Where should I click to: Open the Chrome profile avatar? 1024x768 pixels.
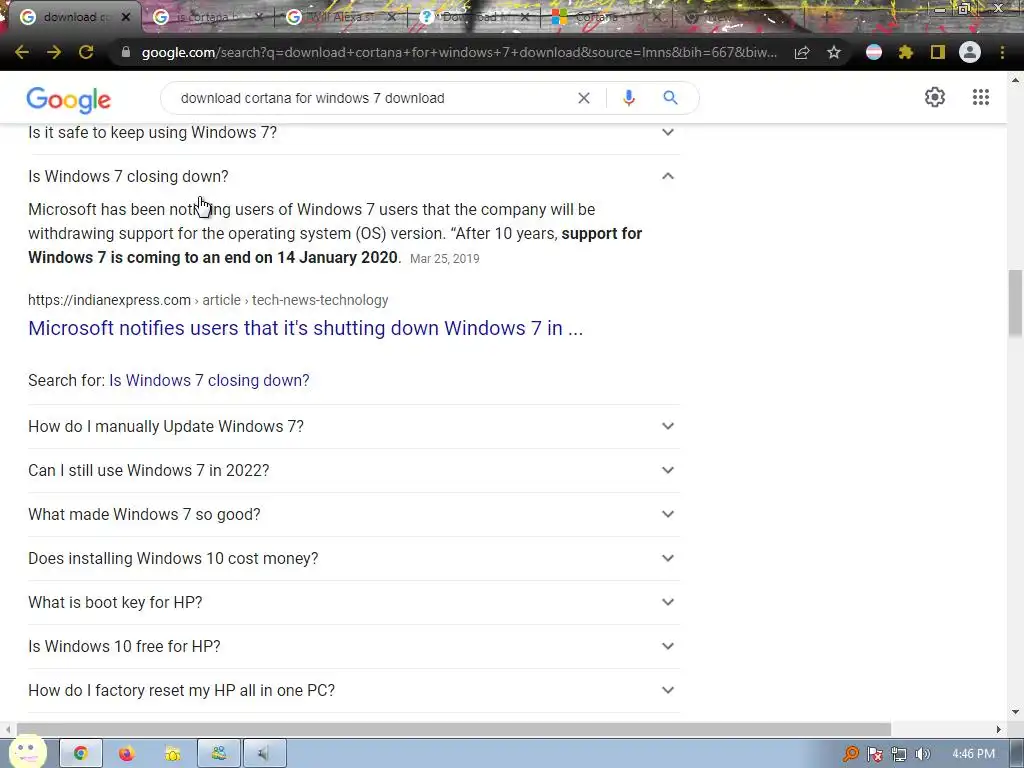pos(970,52)
